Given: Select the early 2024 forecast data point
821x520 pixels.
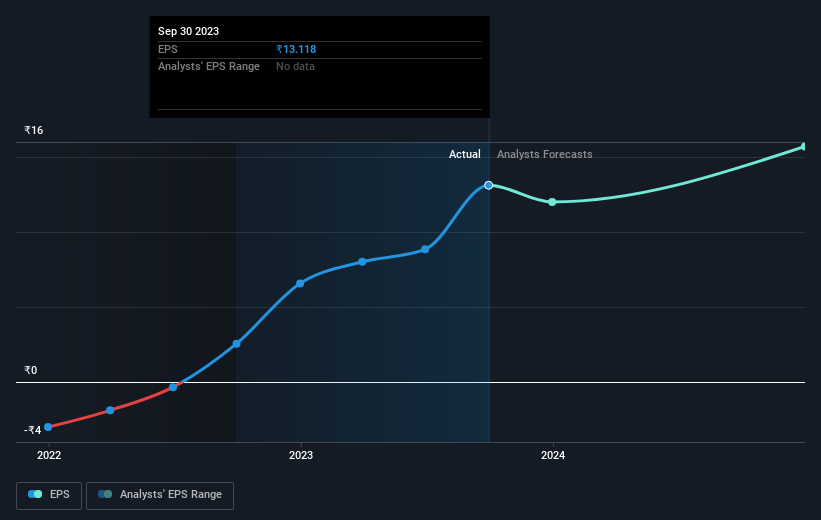Looking at the screenshot, I should pos(552,202).
